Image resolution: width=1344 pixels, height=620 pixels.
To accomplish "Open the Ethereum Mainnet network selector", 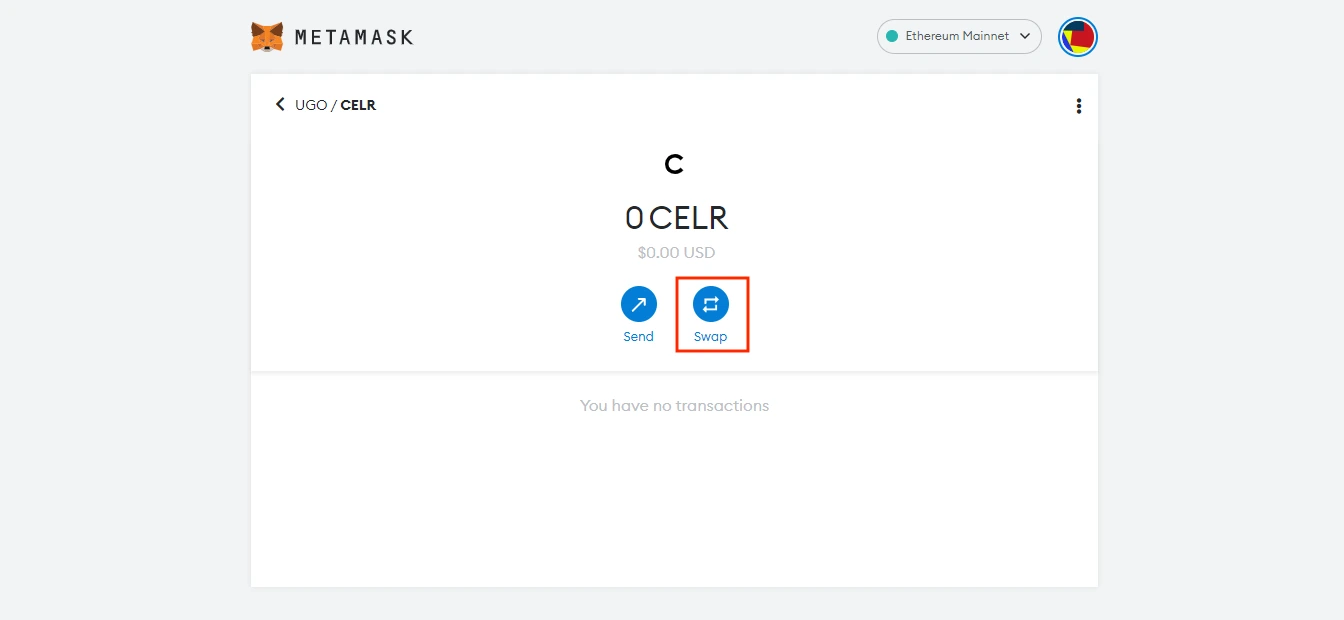I will (x=959, y=36).
